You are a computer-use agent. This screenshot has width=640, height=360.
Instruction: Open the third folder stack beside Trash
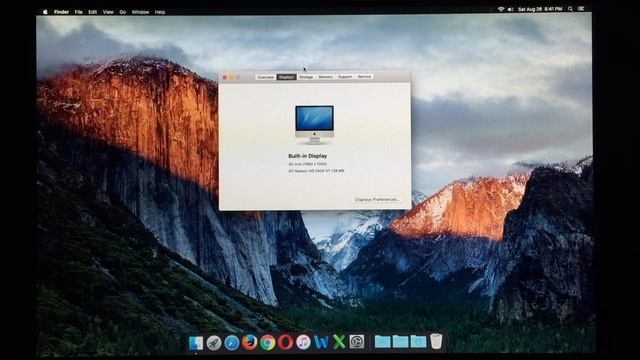click(x=418, y=342)
